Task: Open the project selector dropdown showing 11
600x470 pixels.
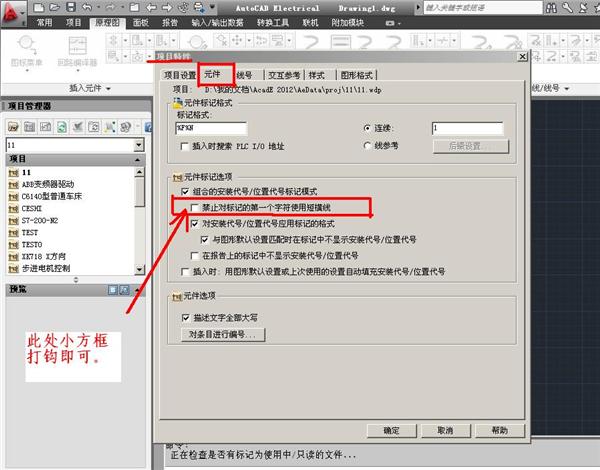Action: [x=139, y=145]
